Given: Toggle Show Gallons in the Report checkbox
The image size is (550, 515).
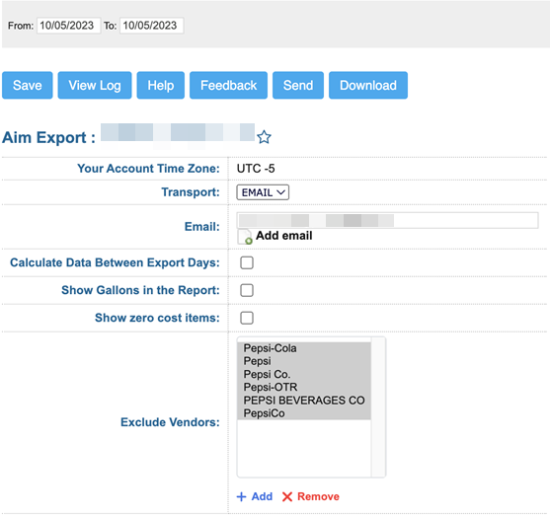Looking at the screenshot, I should [247, 290].
